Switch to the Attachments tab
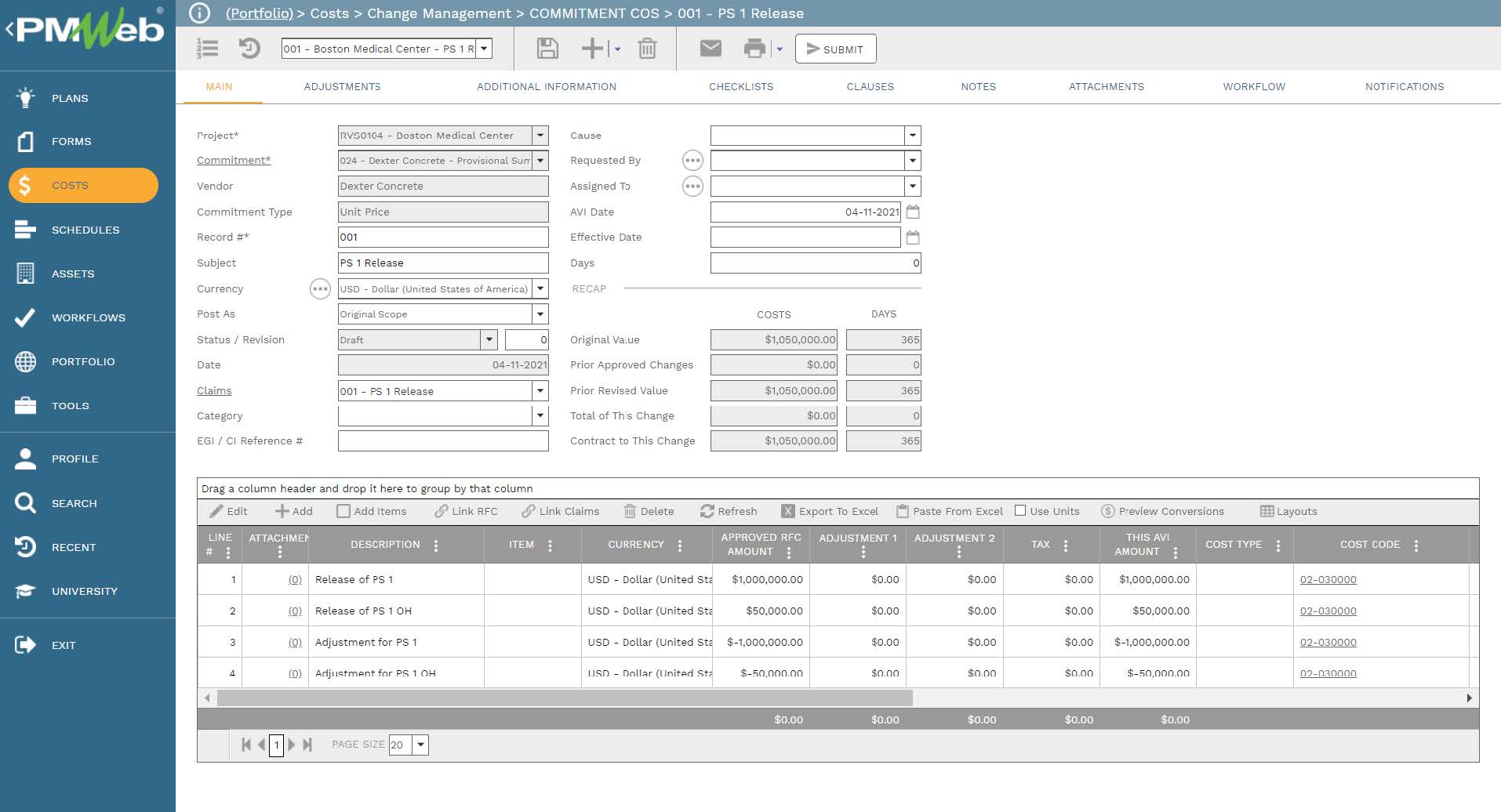This screenshot has width=1501, height=812. pyautogui.click(x=1106, y=87)
